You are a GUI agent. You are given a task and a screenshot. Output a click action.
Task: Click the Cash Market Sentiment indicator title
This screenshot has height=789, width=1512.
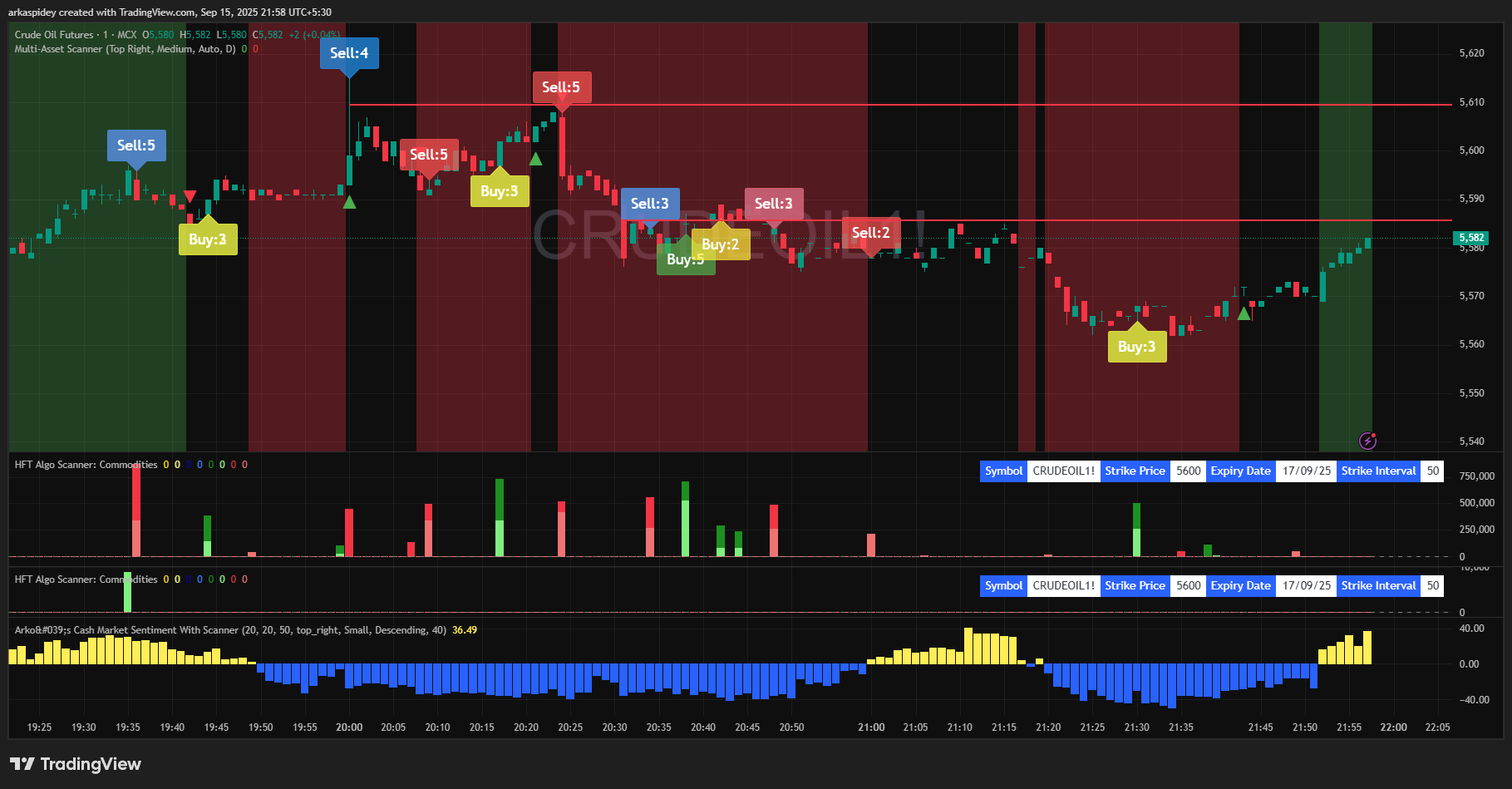pyautogui.click(x=230, y=630)
